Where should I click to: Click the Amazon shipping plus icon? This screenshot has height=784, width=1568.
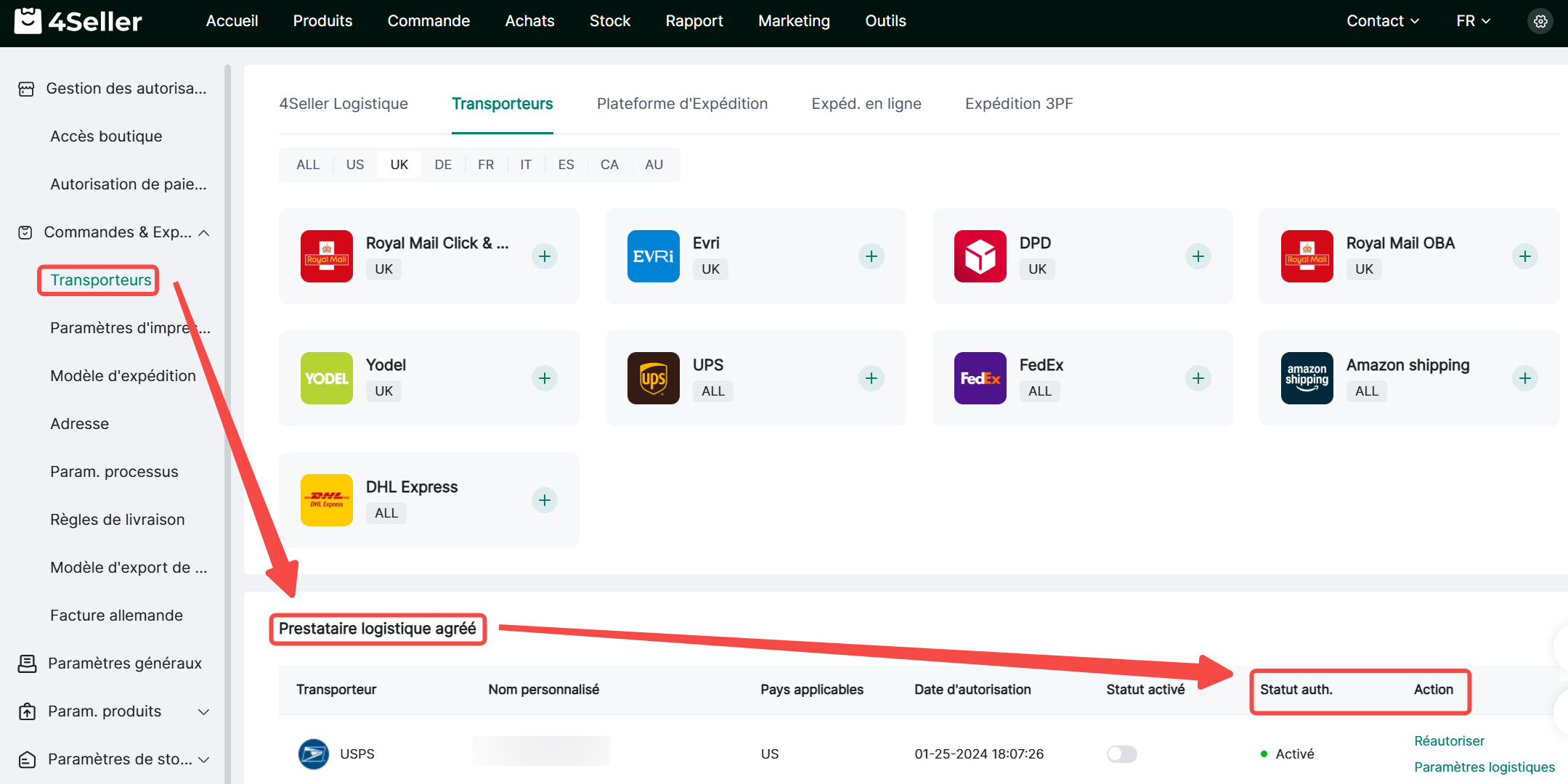(x=1524, y=378)
